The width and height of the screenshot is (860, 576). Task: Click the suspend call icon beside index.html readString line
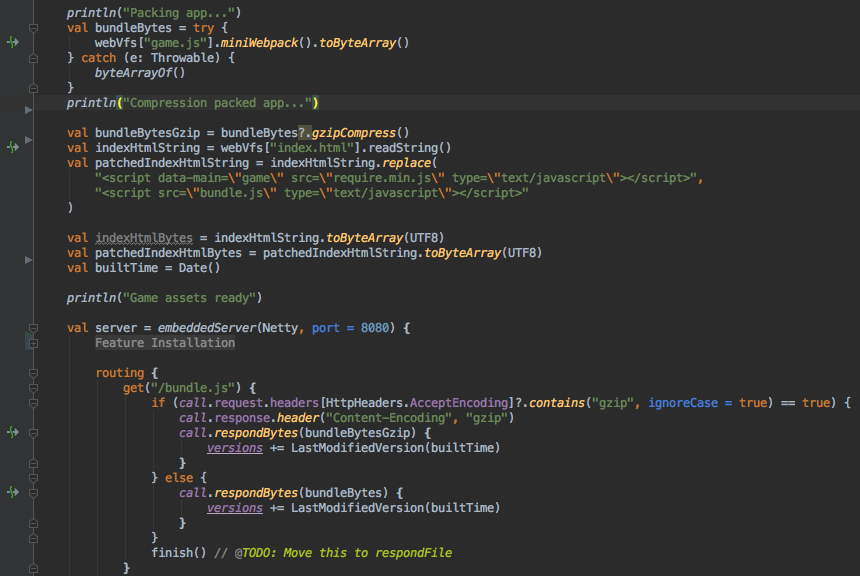point(13,147)
